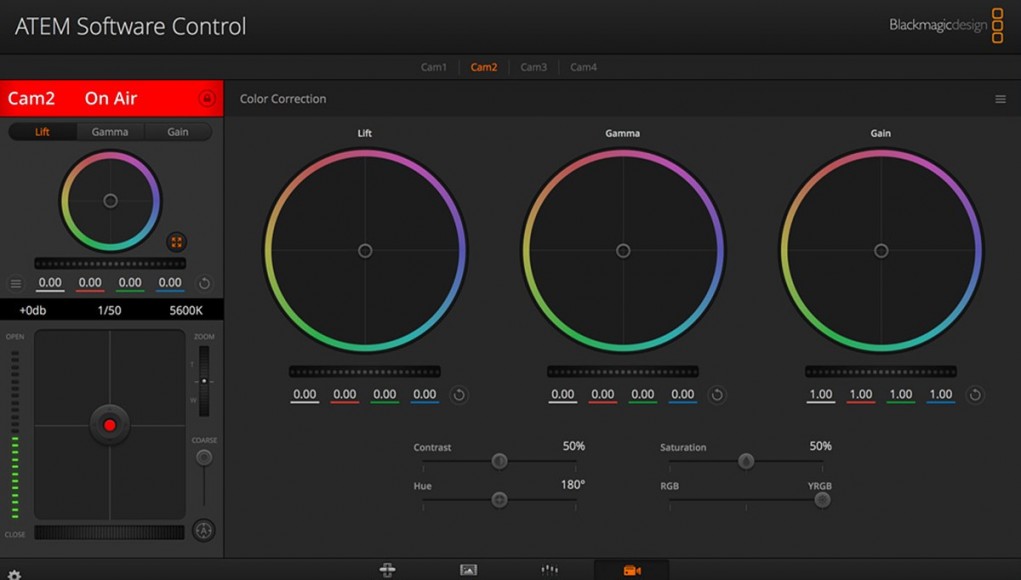Open the Color Correction panel menu
This screenshot has width=1021, height=580.
[x=1000, y=99]
